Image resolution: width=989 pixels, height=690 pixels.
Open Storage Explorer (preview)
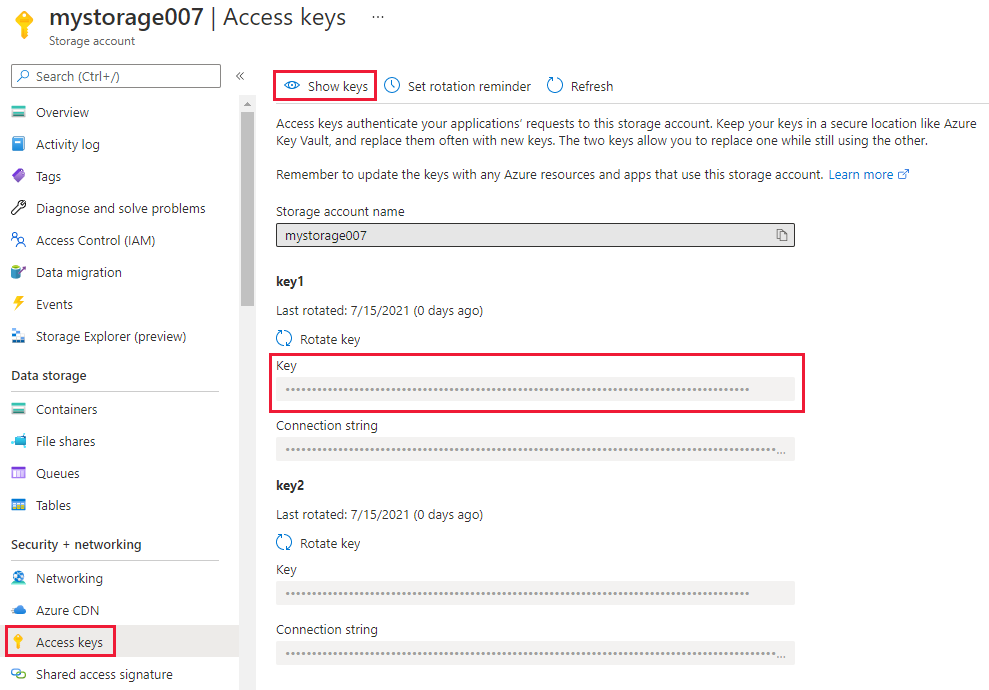111,336
